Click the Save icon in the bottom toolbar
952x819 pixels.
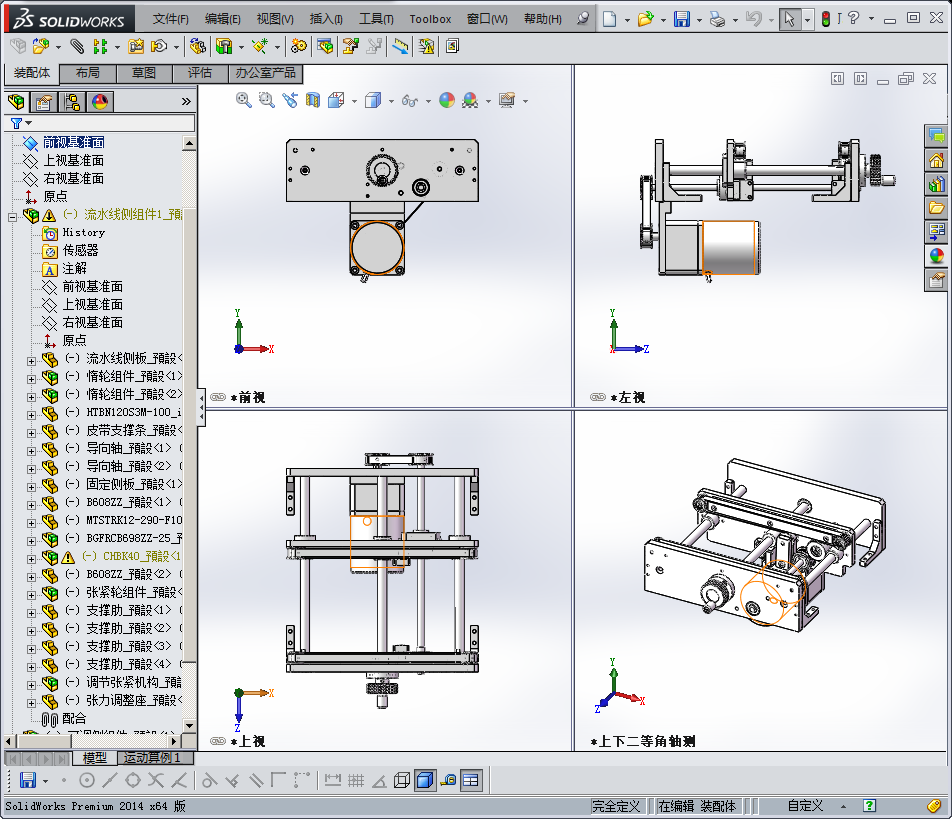click(x=27, y=780)
